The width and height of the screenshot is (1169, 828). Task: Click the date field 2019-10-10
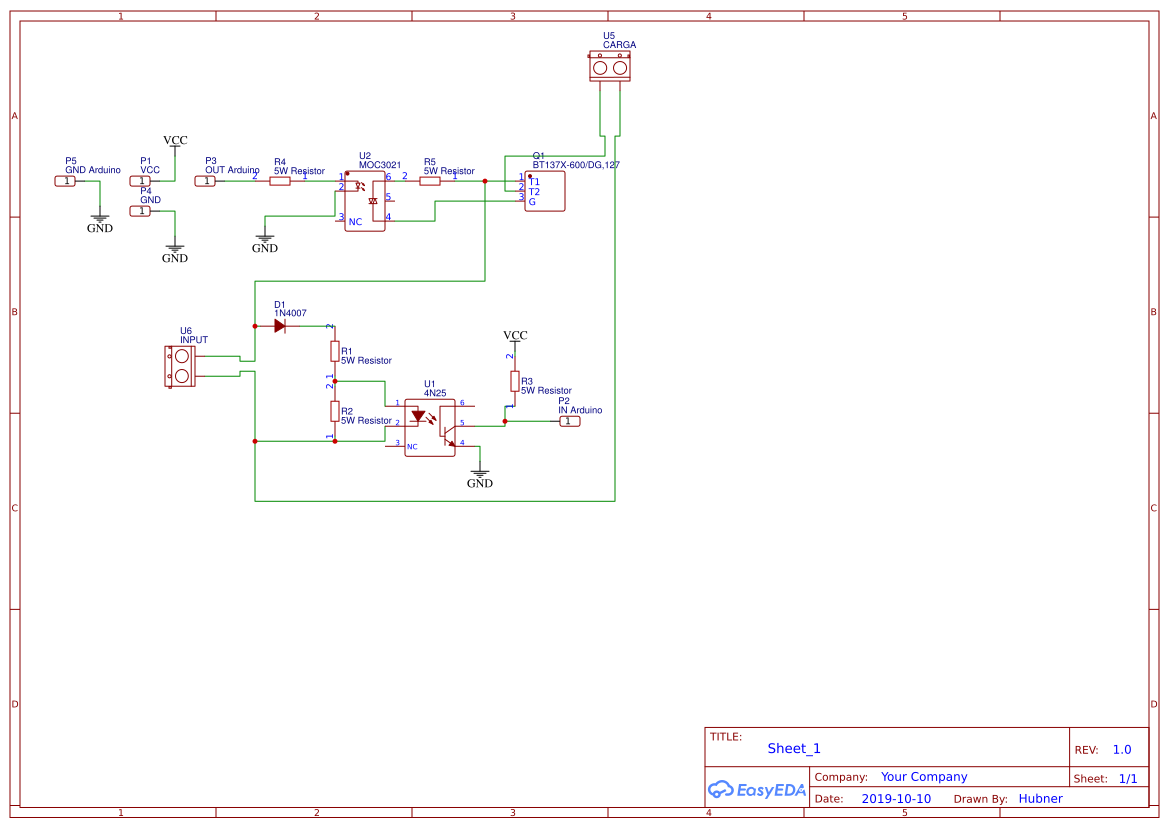896,798
